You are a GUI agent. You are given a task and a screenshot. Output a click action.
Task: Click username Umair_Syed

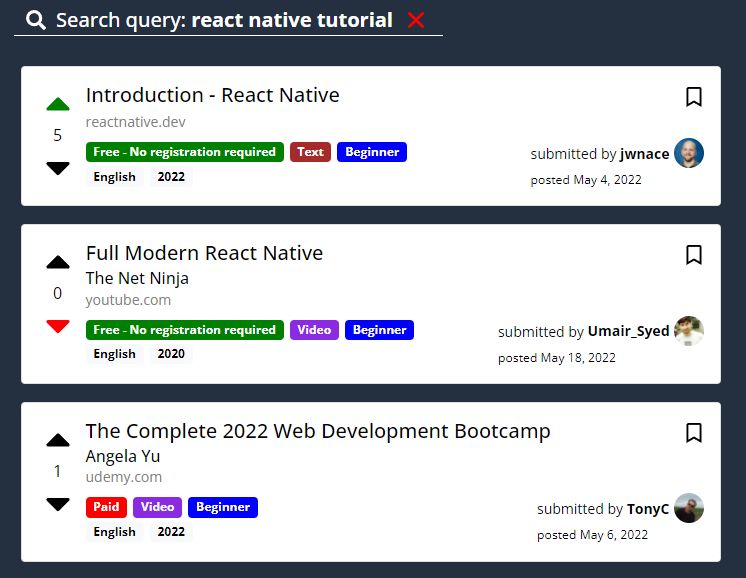(628, 331)
